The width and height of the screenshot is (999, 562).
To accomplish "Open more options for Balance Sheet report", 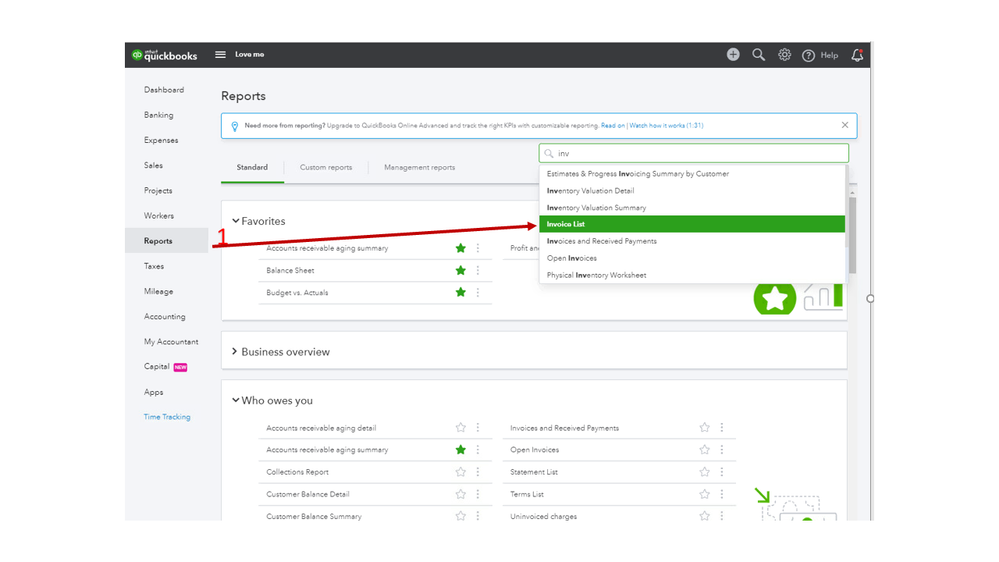I will pyautogui.click(x=478, y=271).
